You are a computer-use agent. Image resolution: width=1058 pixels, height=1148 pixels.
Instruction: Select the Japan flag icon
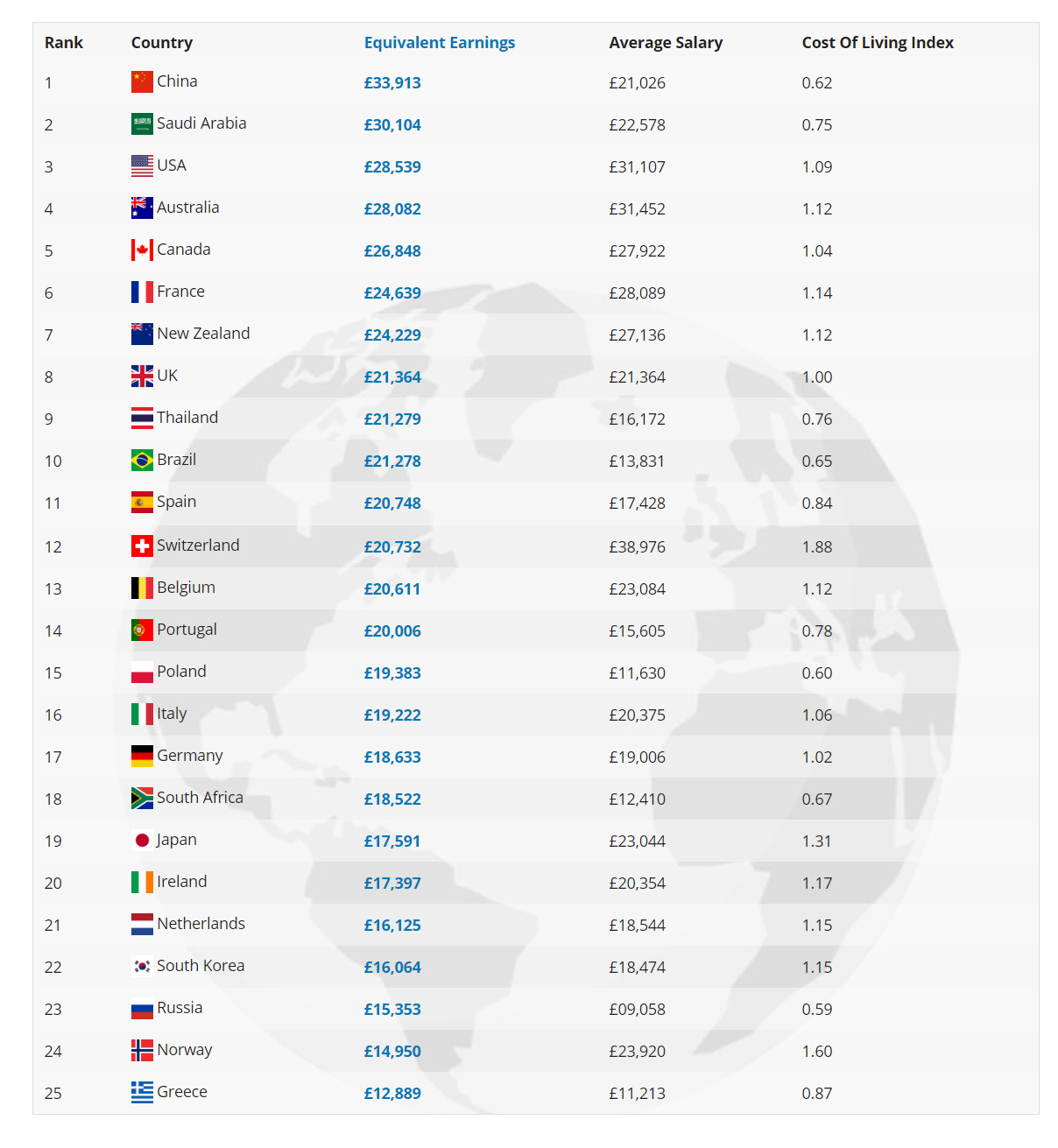[x=142, y=841]
